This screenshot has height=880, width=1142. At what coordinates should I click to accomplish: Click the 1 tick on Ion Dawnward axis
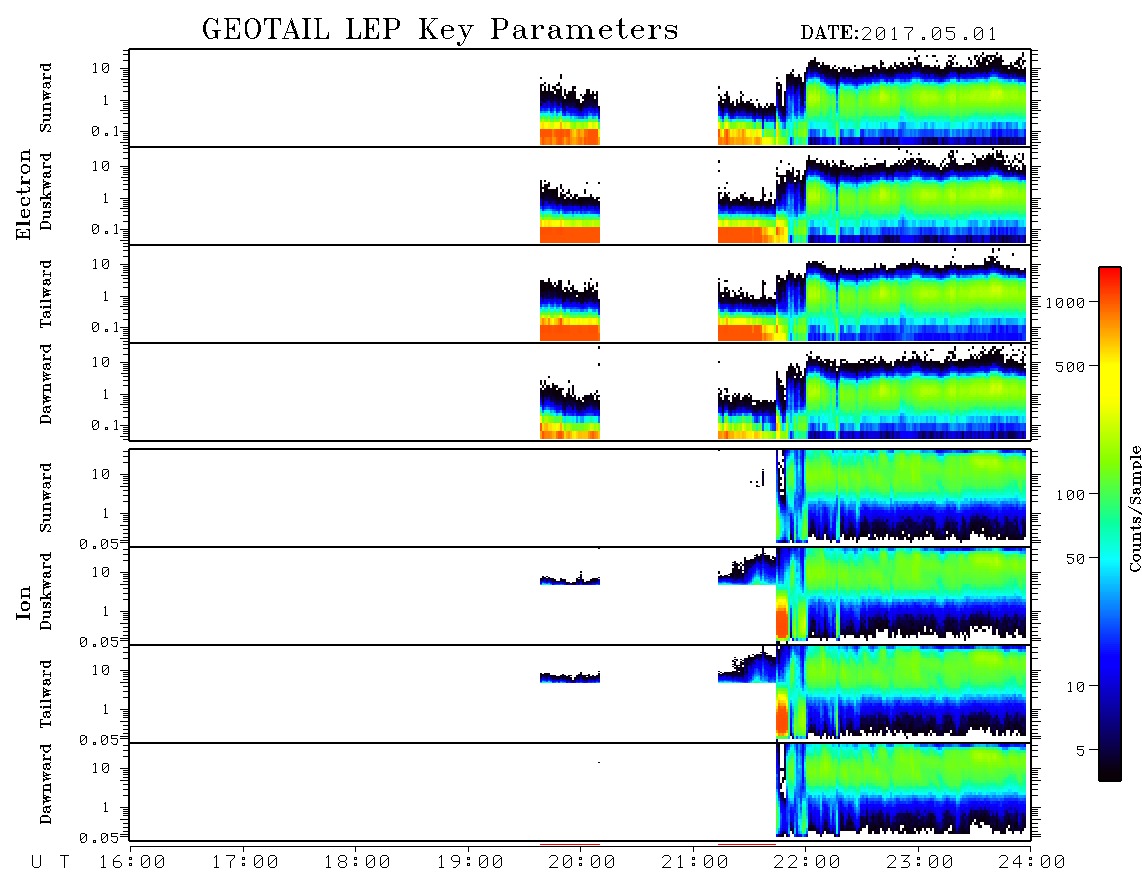pos(106,807)
